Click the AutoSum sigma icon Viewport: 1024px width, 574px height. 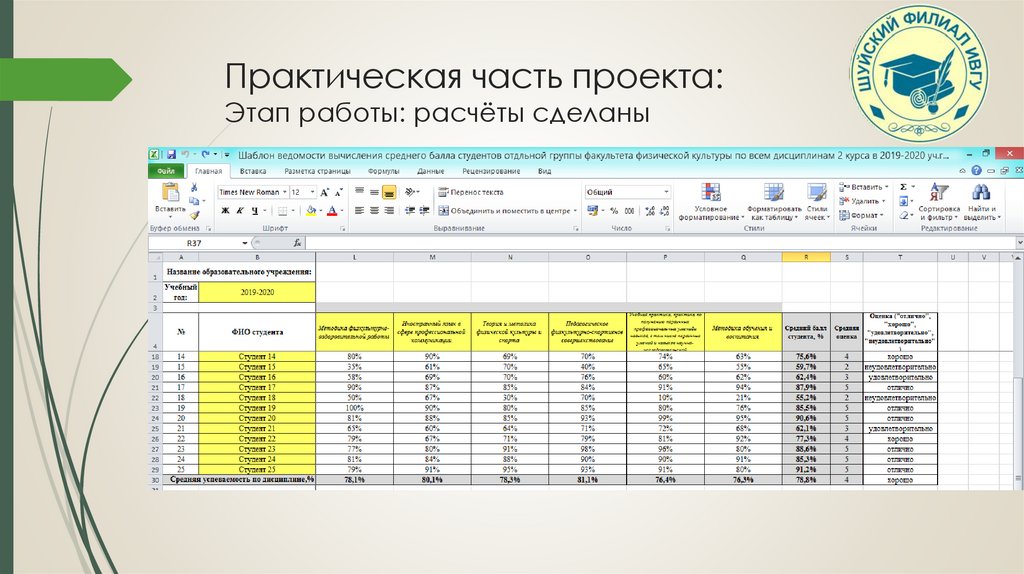(904, 187)
